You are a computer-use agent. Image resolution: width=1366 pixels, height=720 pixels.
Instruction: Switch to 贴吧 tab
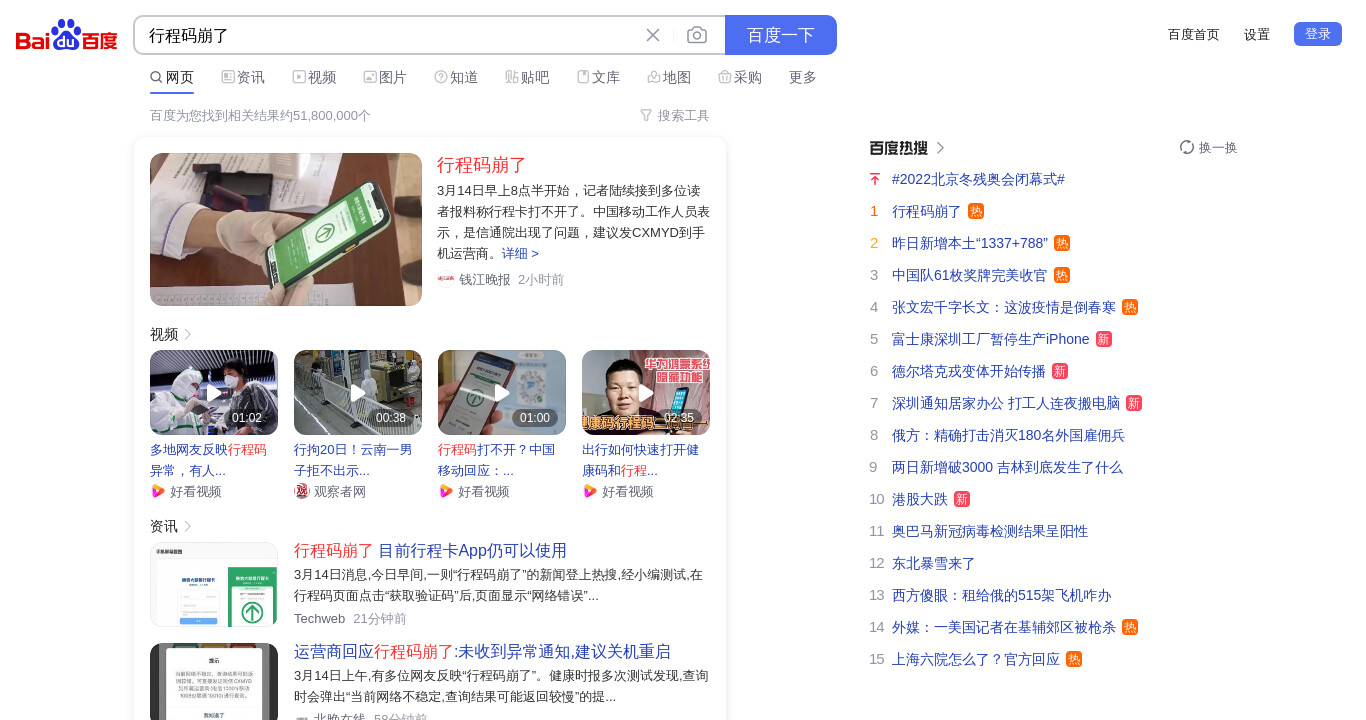[x=527, y=77]
